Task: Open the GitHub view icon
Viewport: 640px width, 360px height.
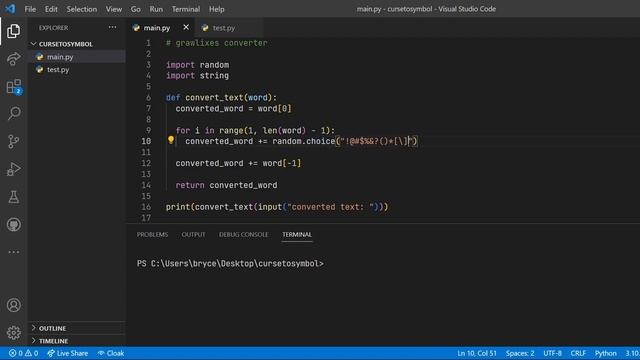Action: (13, 224)
